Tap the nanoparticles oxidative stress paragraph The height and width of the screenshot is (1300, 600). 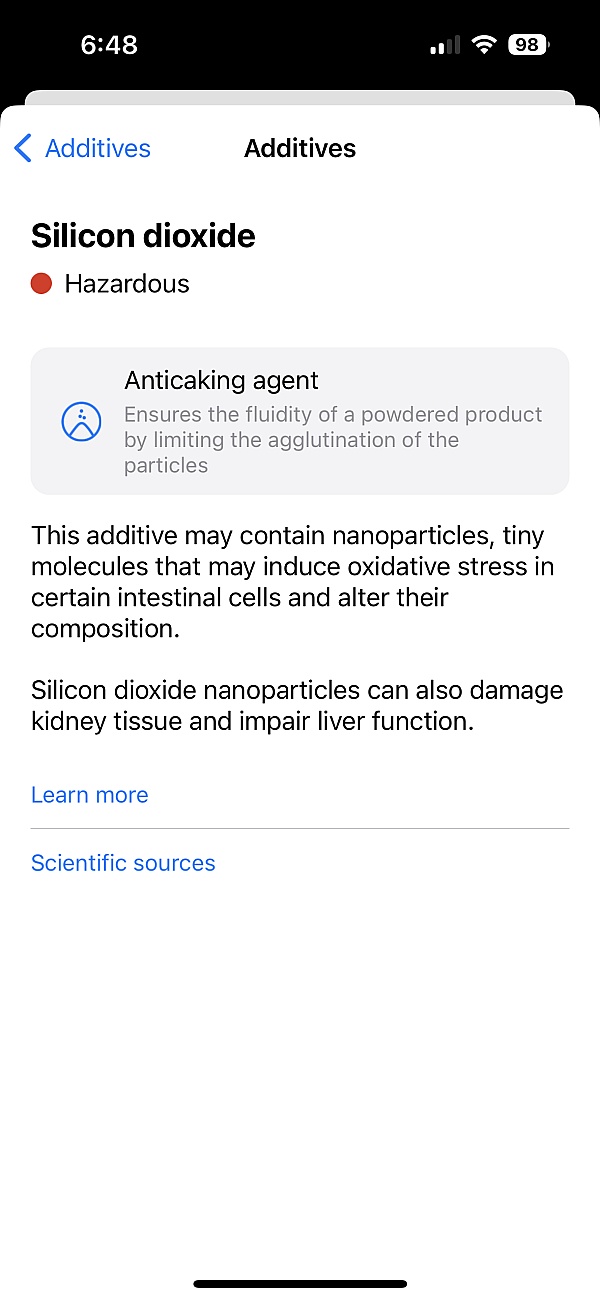pyautogui.click(x=293, y=582)
